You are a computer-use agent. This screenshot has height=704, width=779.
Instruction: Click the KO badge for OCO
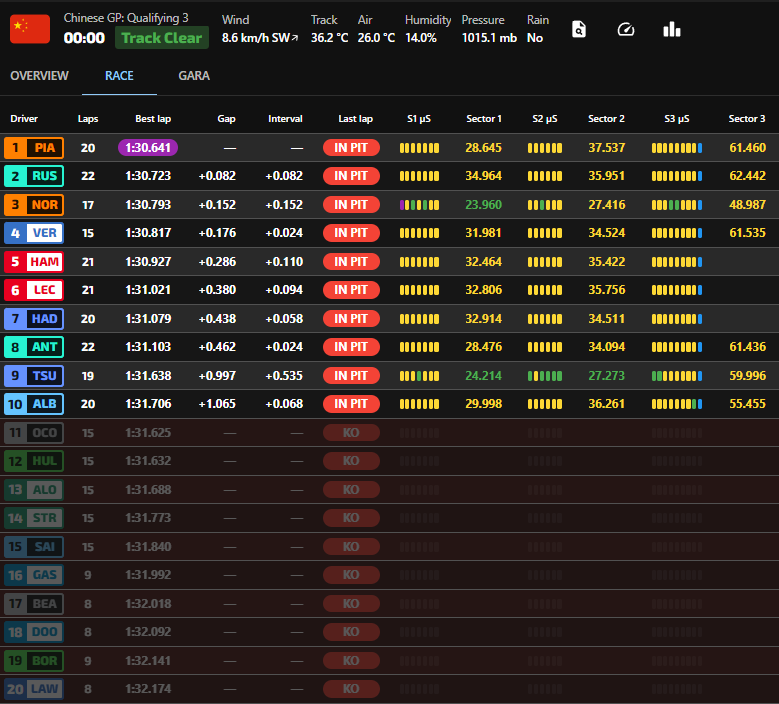pyautogui.click(x=351, y=433)
